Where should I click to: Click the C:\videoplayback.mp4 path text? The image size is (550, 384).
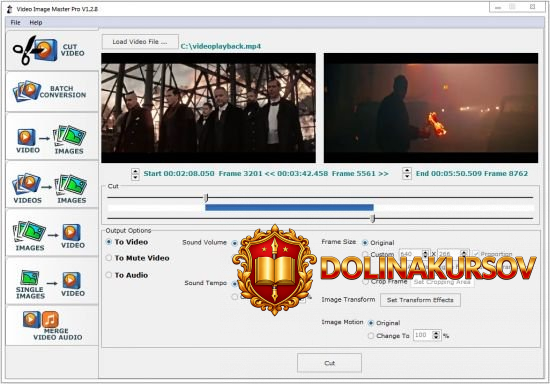(221, 46)
